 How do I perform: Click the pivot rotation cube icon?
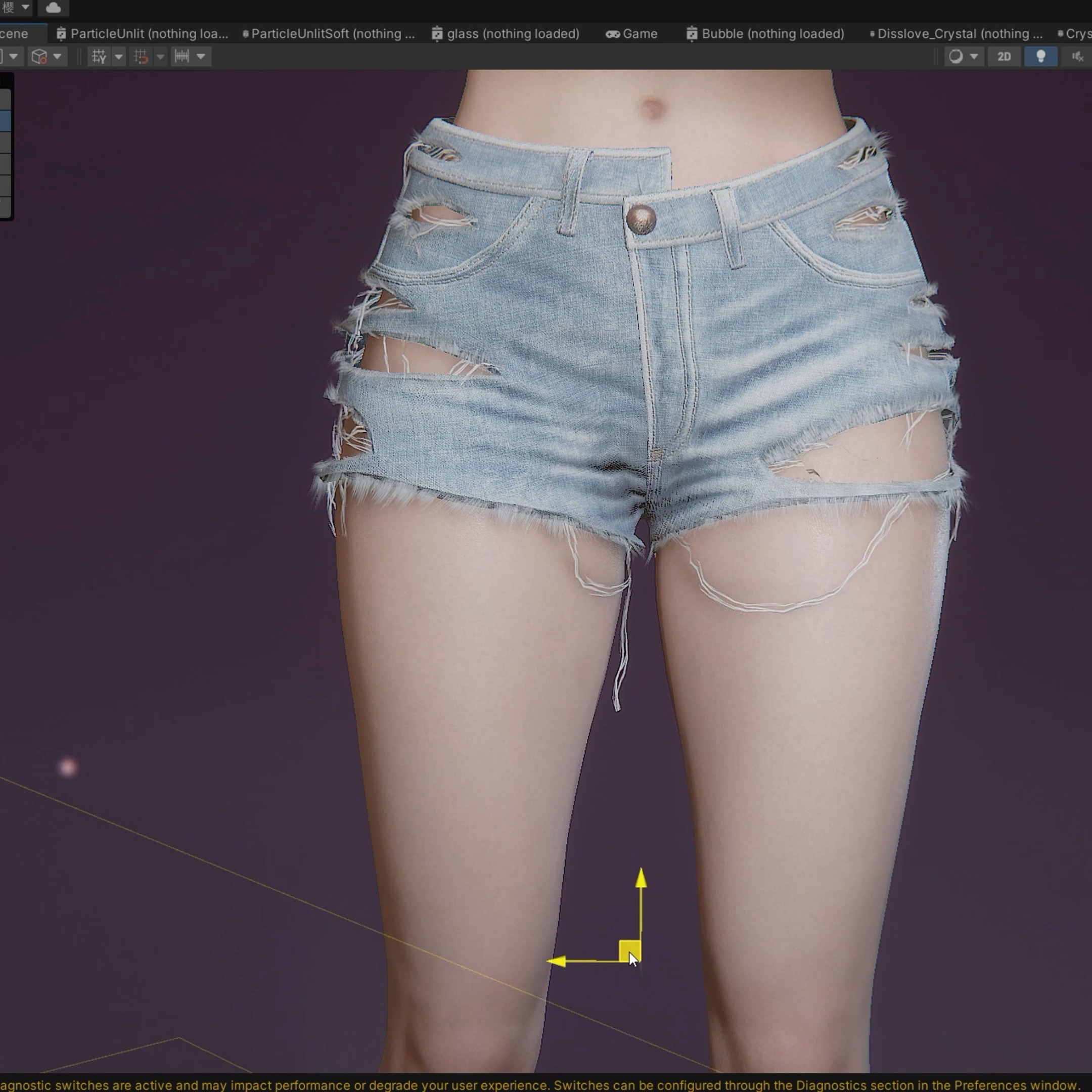tap(39, 57)
